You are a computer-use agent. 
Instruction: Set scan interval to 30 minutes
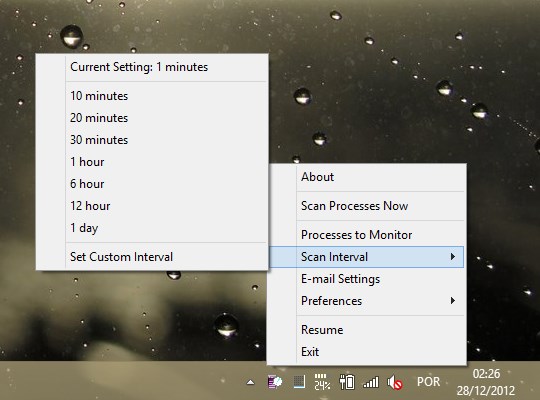point(152,140)
